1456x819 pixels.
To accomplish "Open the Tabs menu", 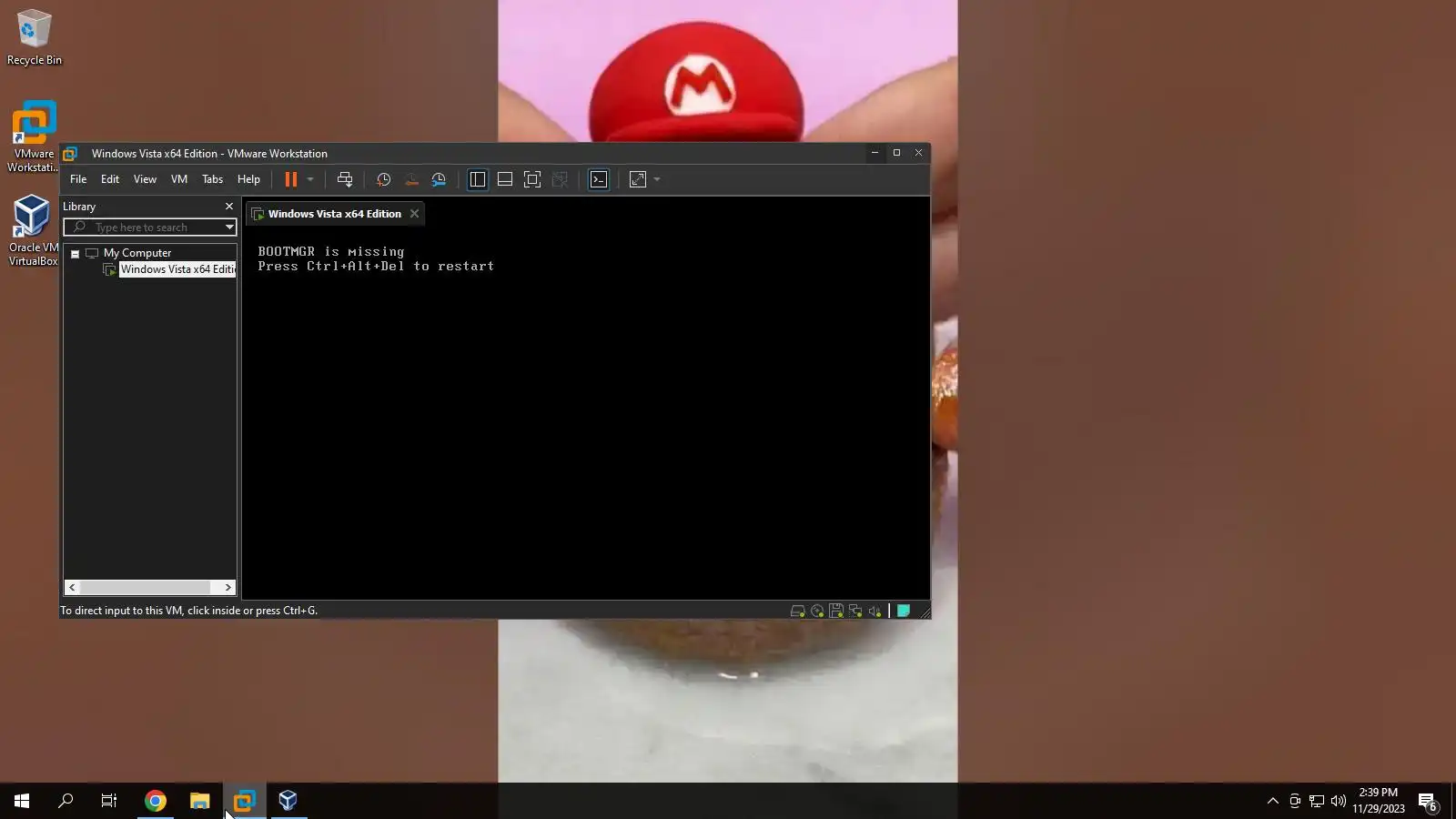I will [212, 179].
